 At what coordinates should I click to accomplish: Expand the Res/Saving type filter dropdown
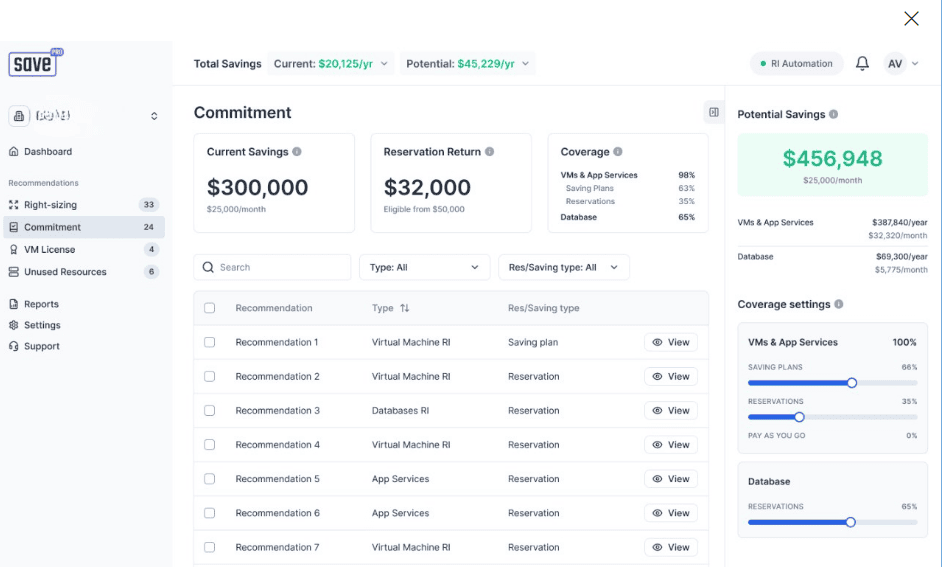click(x=564, y=267)
